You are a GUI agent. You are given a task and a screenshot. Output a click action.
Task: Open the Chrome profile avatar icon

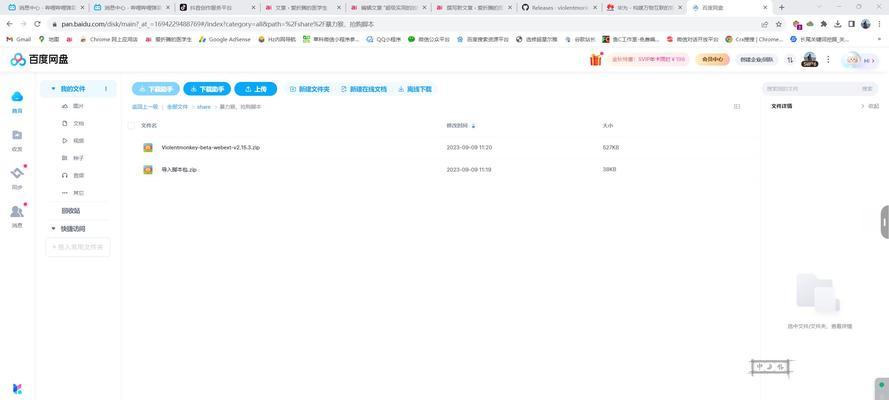(x=865, y=24)
